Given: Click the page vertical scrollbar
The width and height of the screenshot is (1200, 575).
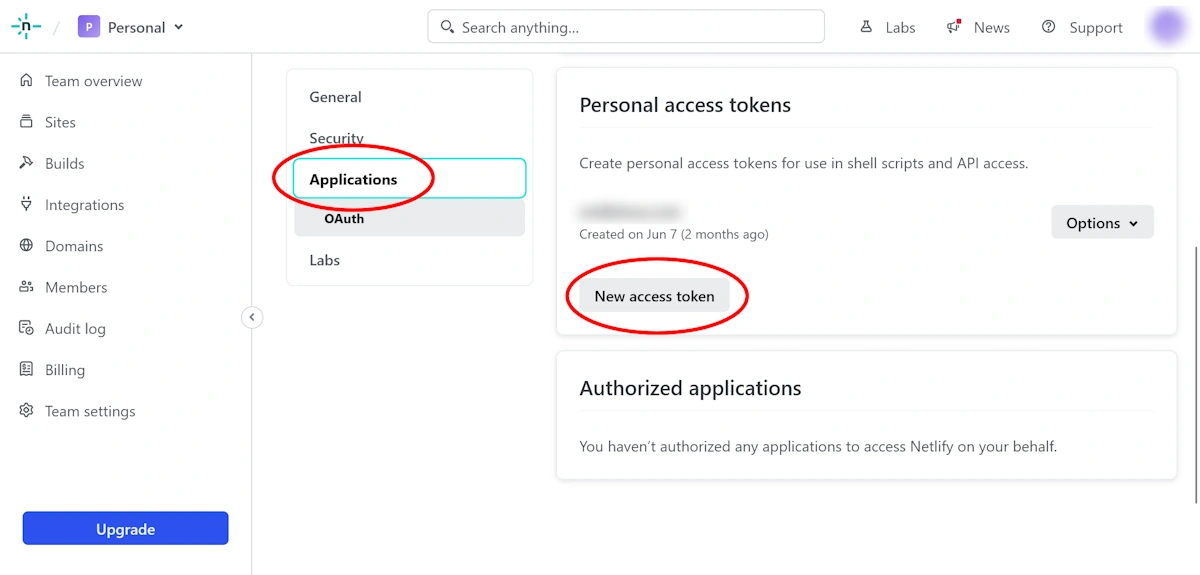Looking at the screenshot, I should tap(1195, 375).
